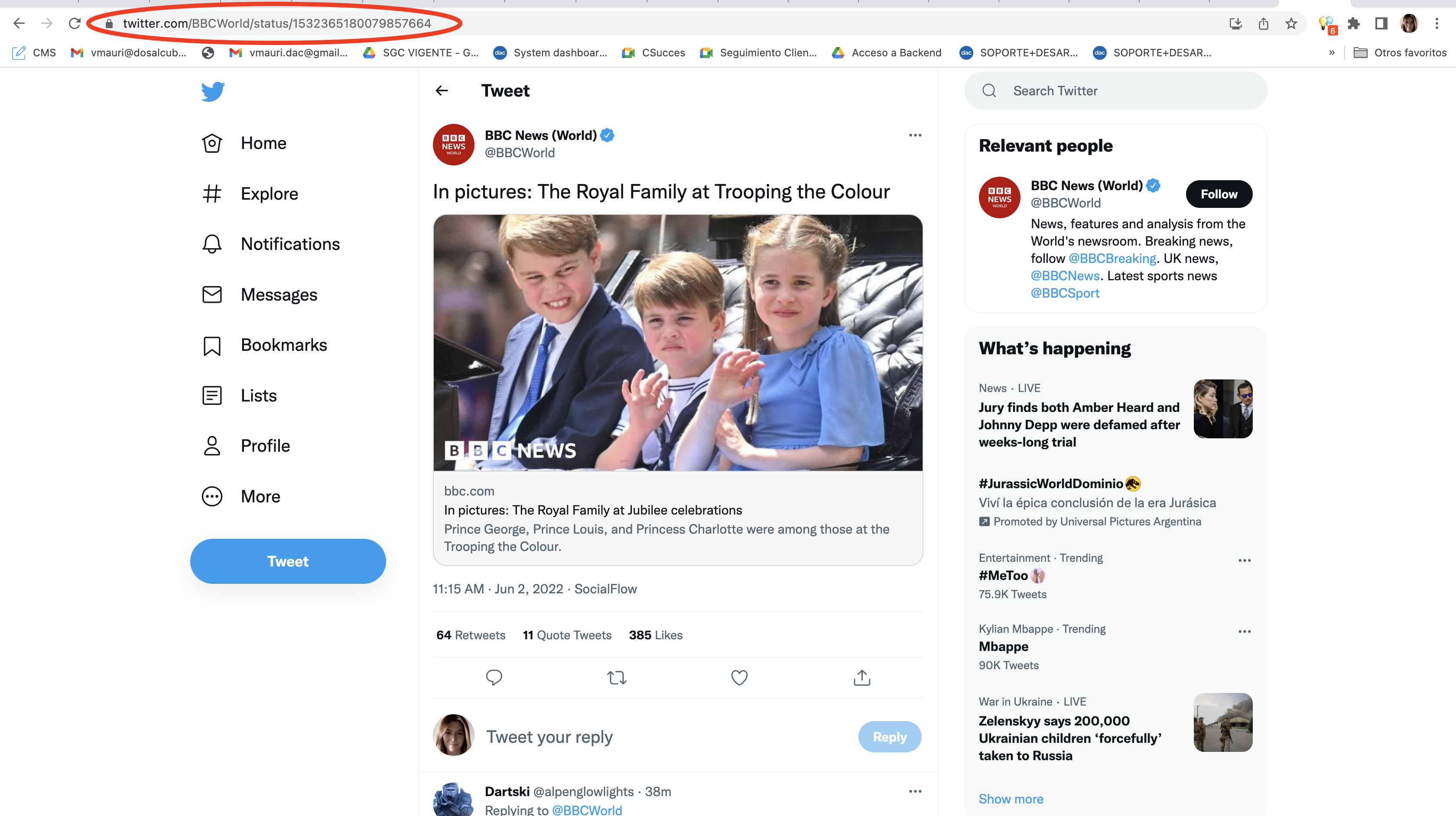The image size is (1456, 816).
Task: Expand hidden bookmarks chevron in bookmarks bar
Action: click(x=1331, y=52)
